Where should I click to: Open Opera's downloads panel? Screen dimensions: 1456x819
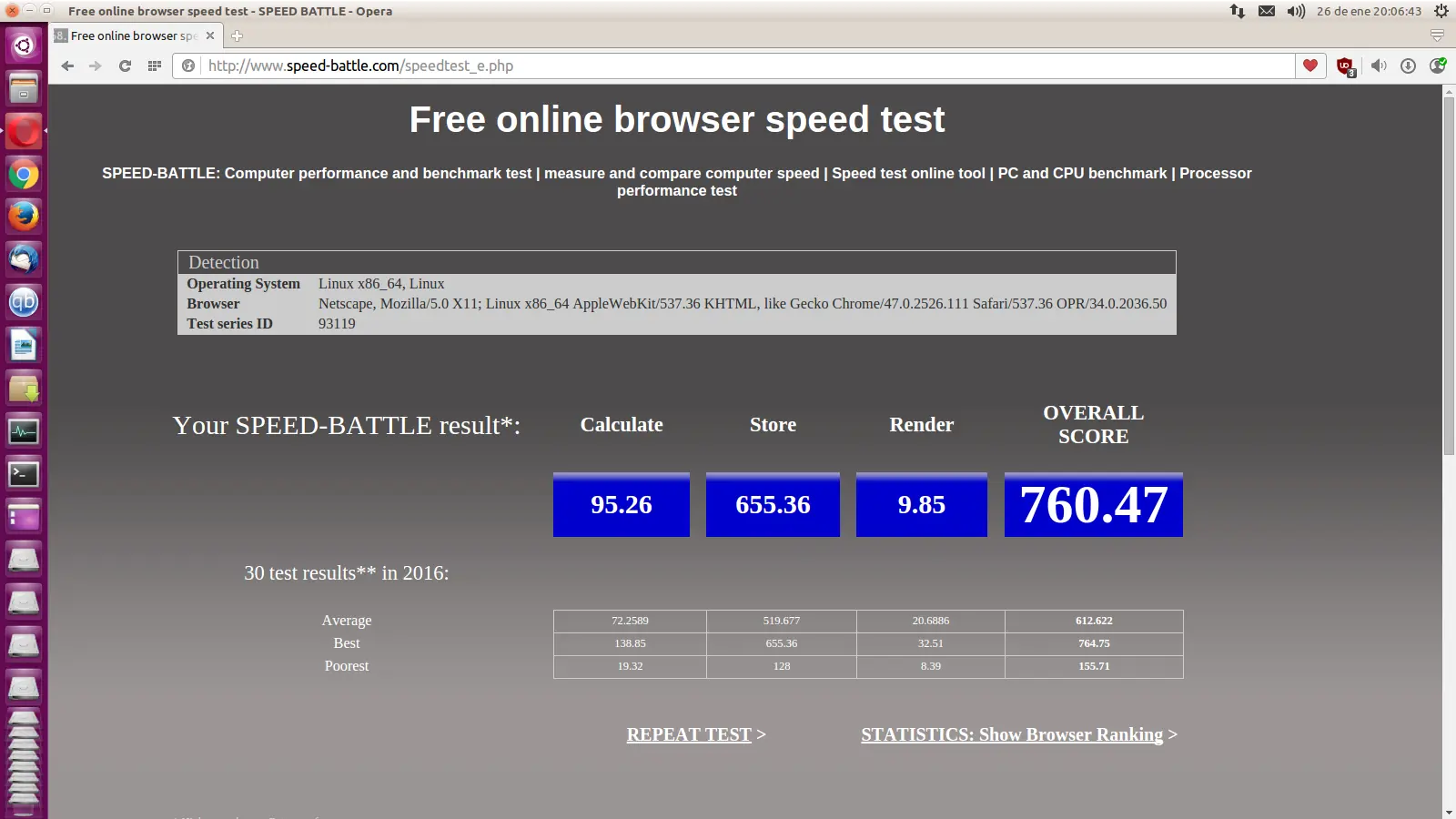tap(1408, 66)
